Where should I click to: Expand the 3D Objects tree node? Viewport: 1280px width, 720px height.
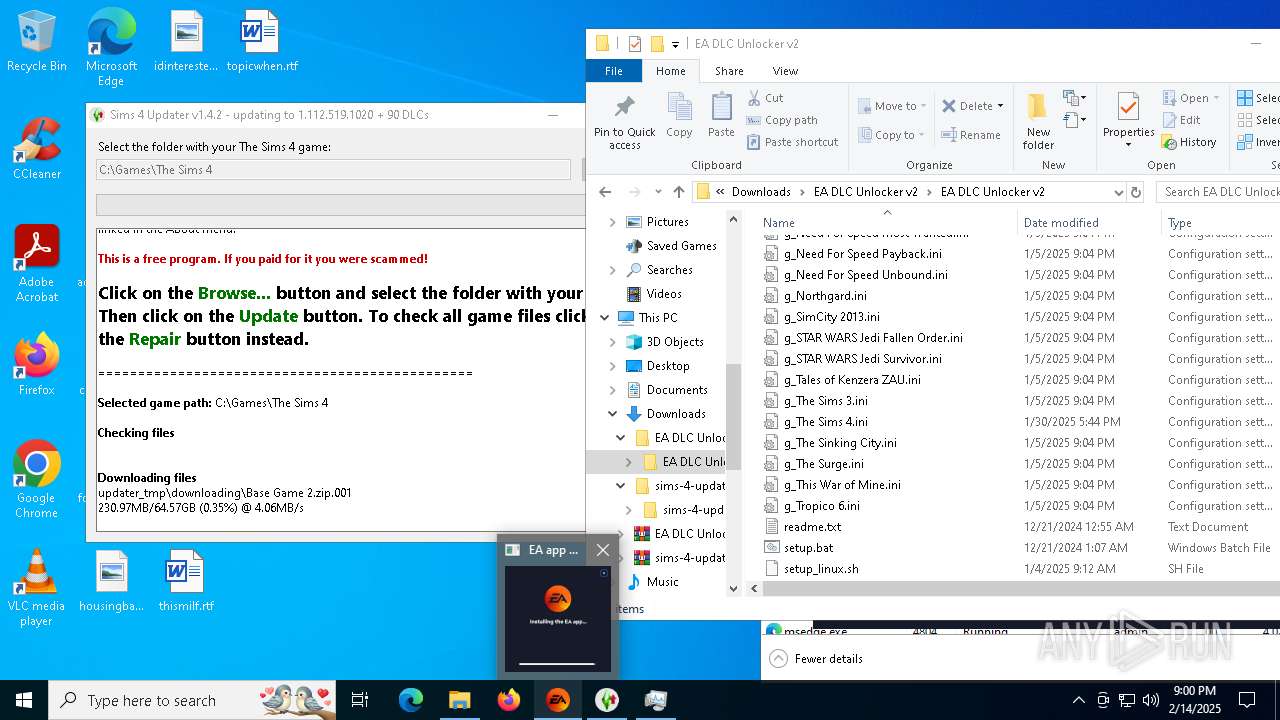point(612,342)
